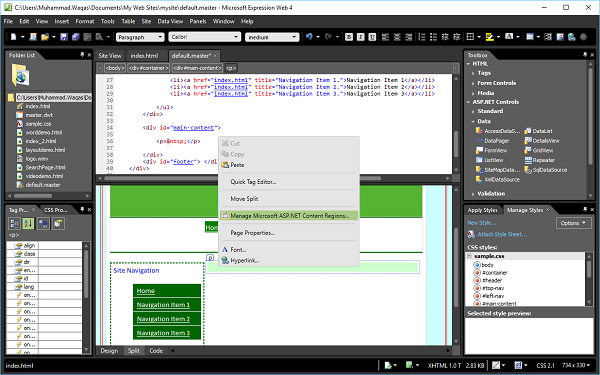Toggle Italic formatting button
600x375 pixels.
click(x=360, y=37)
